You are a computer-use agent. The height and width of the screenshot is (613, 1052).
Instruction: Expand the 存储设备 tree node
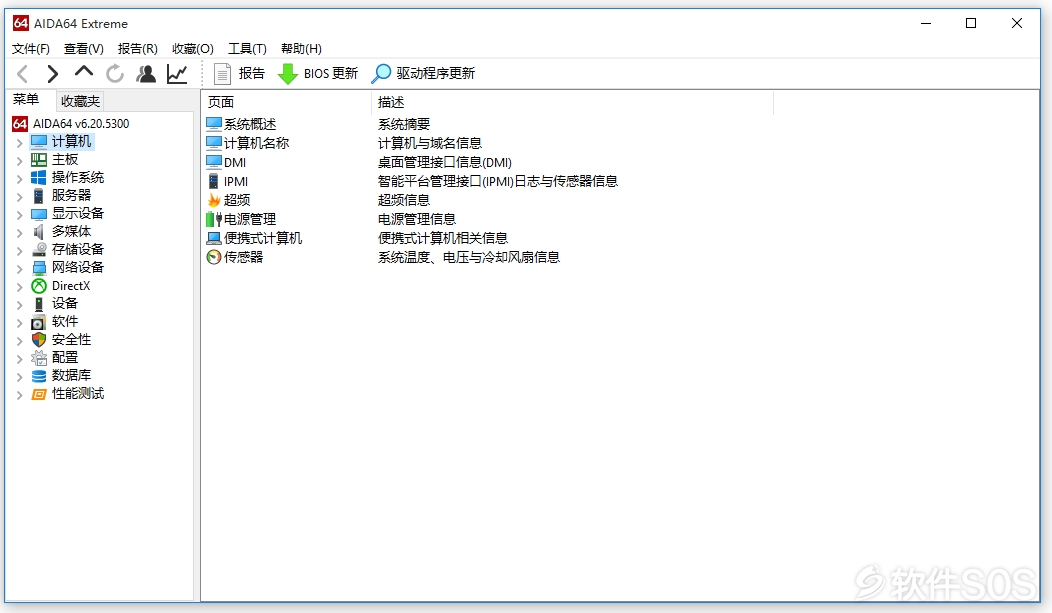(x=19, y=251)
